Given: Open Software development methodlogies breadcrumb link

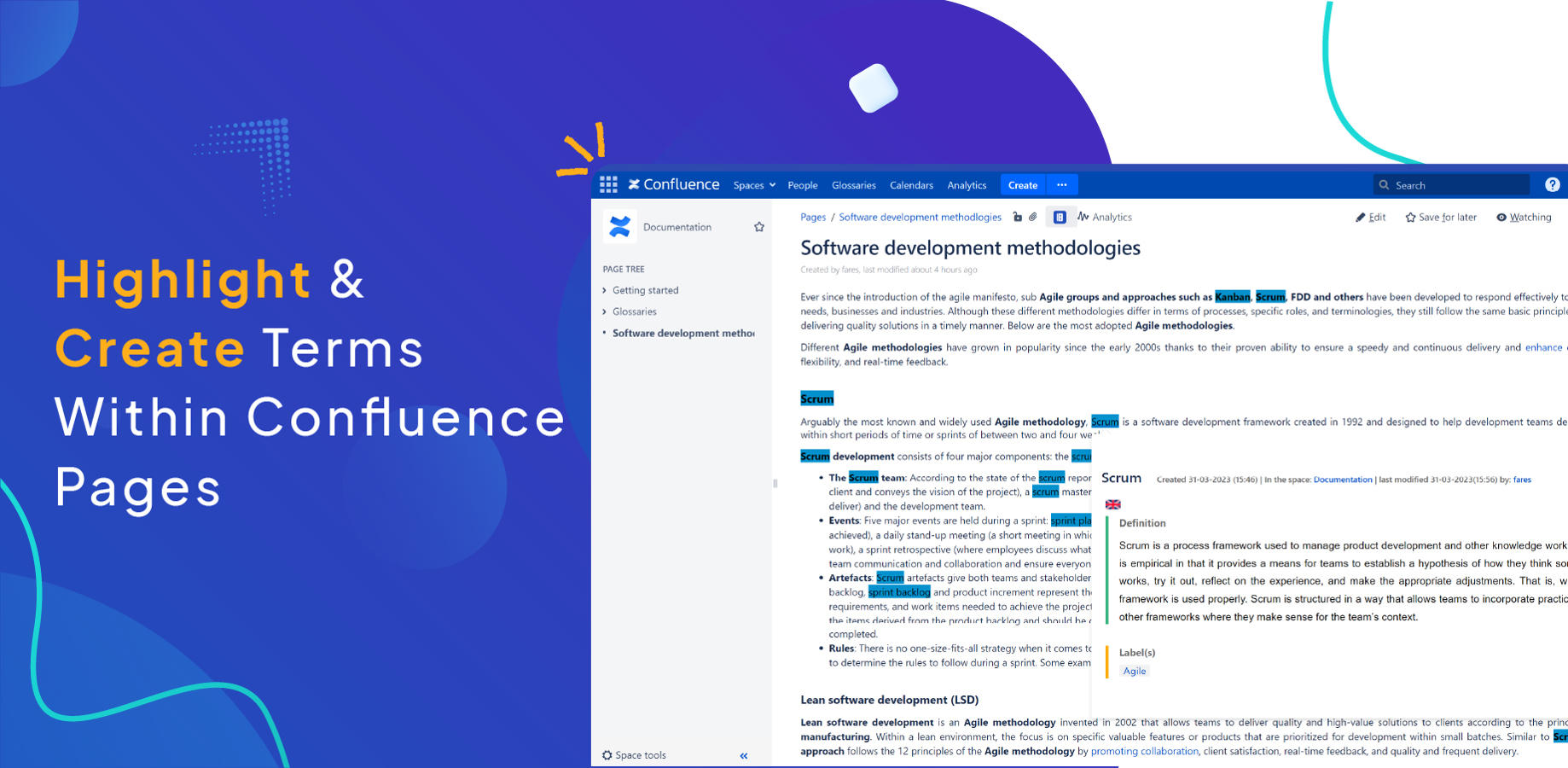Looking at the screenshot, I should tap(920, 217).
